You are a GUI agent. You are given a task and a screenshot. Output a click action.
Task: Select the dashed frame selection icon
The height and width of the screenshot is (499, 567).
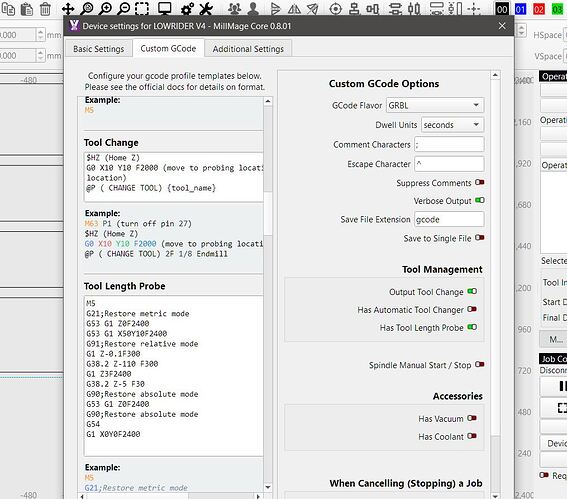coord(142,9)
